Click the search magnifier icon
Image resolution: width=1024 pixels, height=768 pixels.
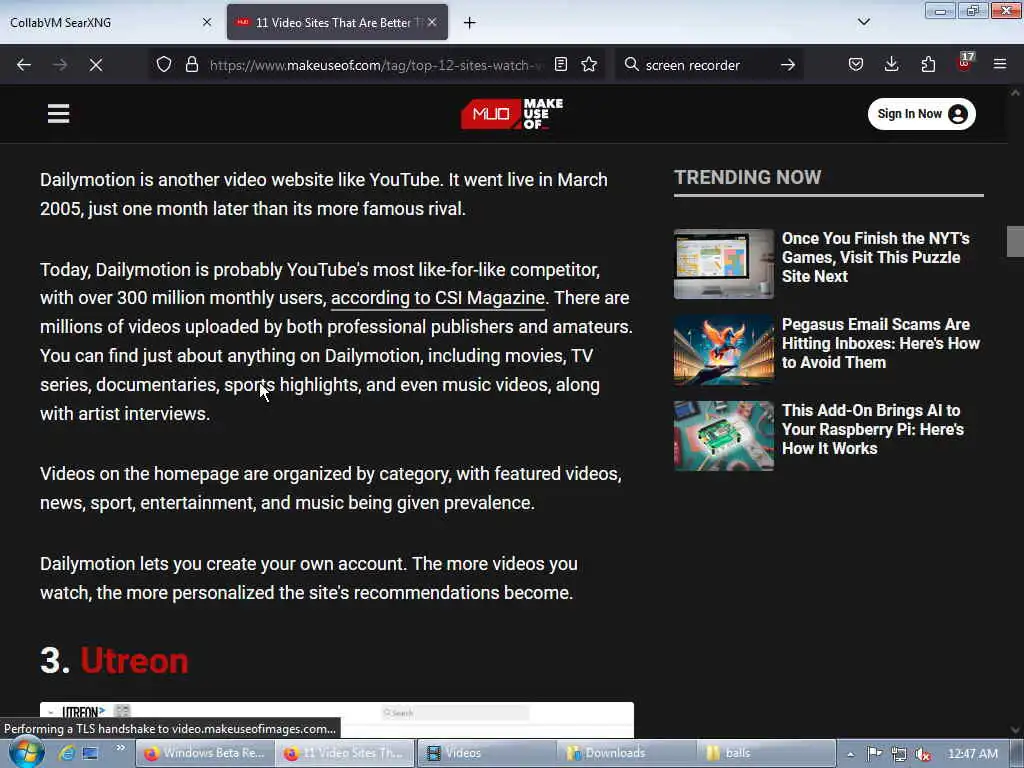631,65
